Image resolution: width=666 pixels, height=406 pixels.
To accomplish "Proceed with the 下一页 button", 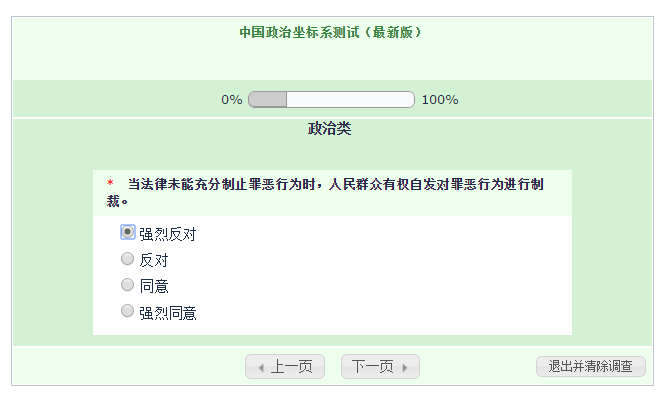I will click(380, 367).
